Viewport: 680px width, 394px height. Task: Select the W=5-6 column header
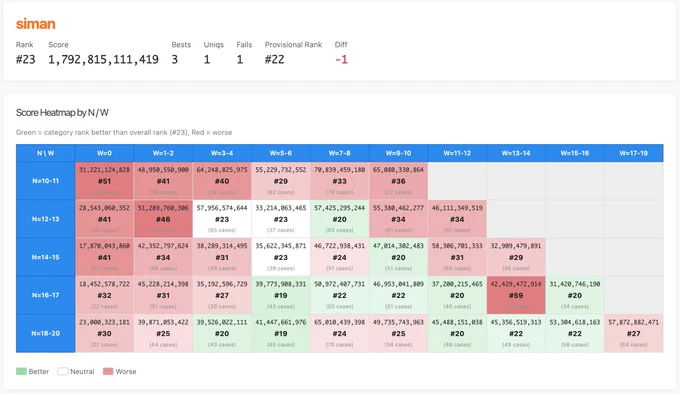pyautogui.click(x=281, y=153)
